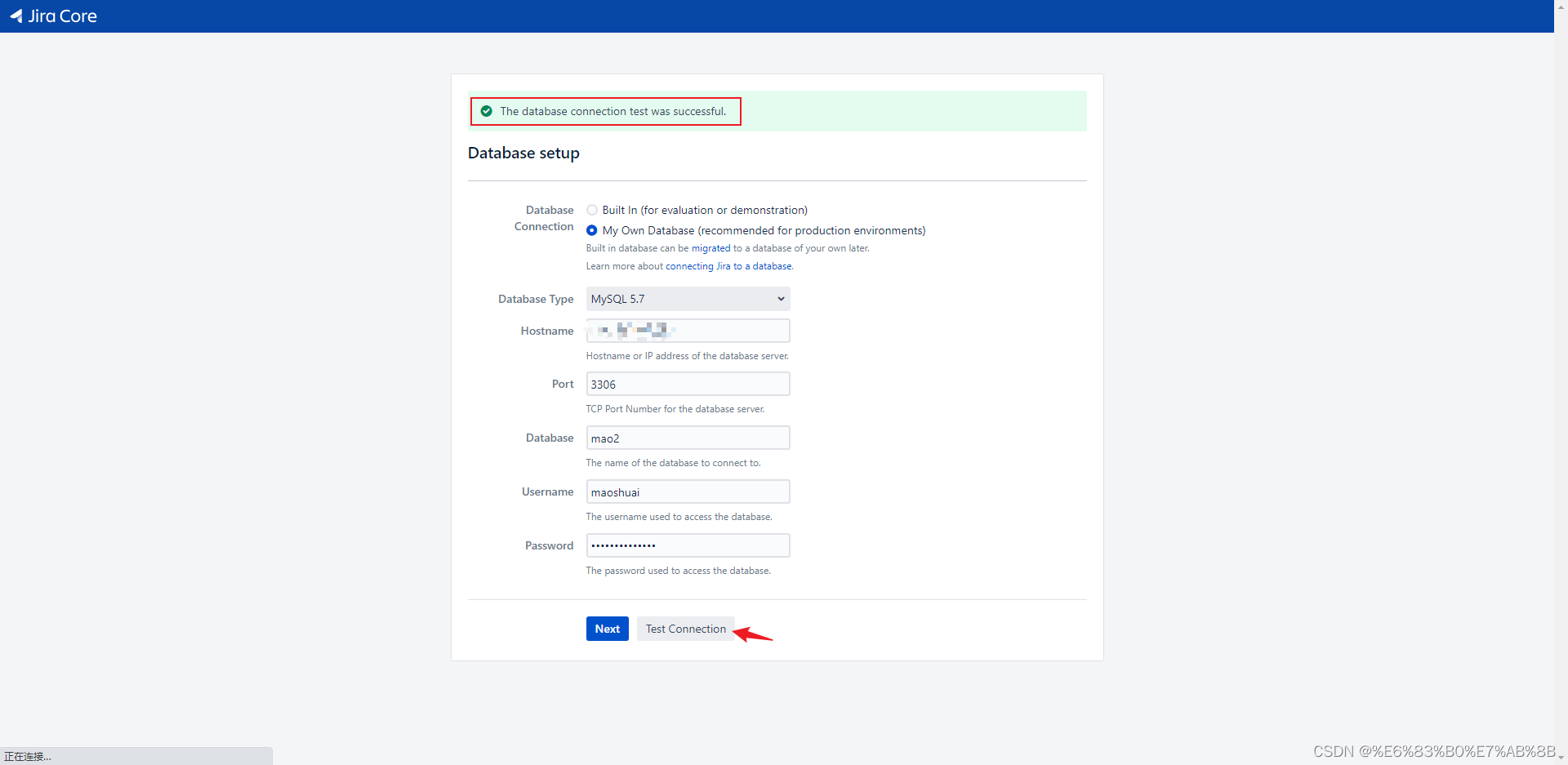Open the migrated link
The height and width of the screenshot is (765, 1568).
(x=711, y=248)
